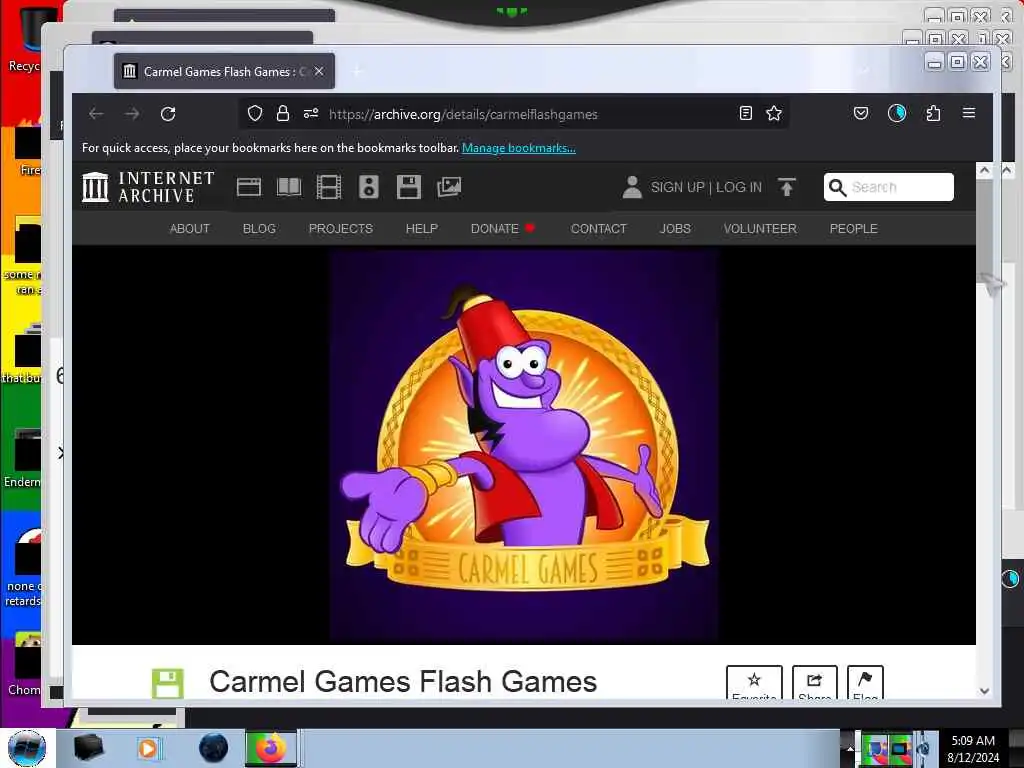The width and height of the screenshot is (1024, 768).
Task: Open the JOBS menu item
Action: click(675, 229)
